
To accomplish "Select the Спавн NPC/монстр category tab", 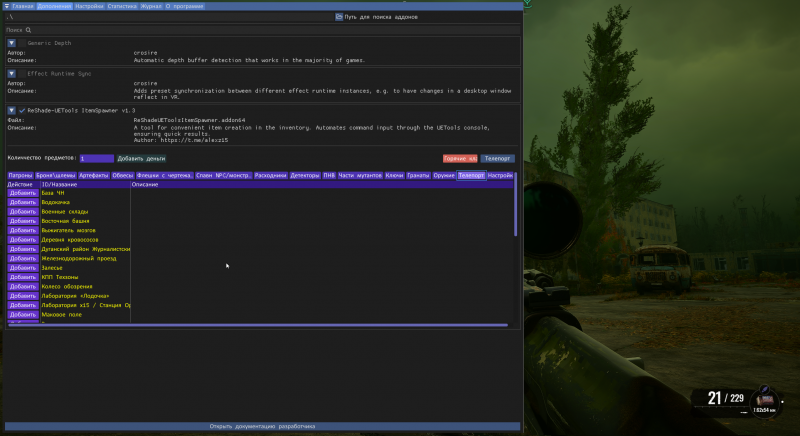I will pos(224,175).
